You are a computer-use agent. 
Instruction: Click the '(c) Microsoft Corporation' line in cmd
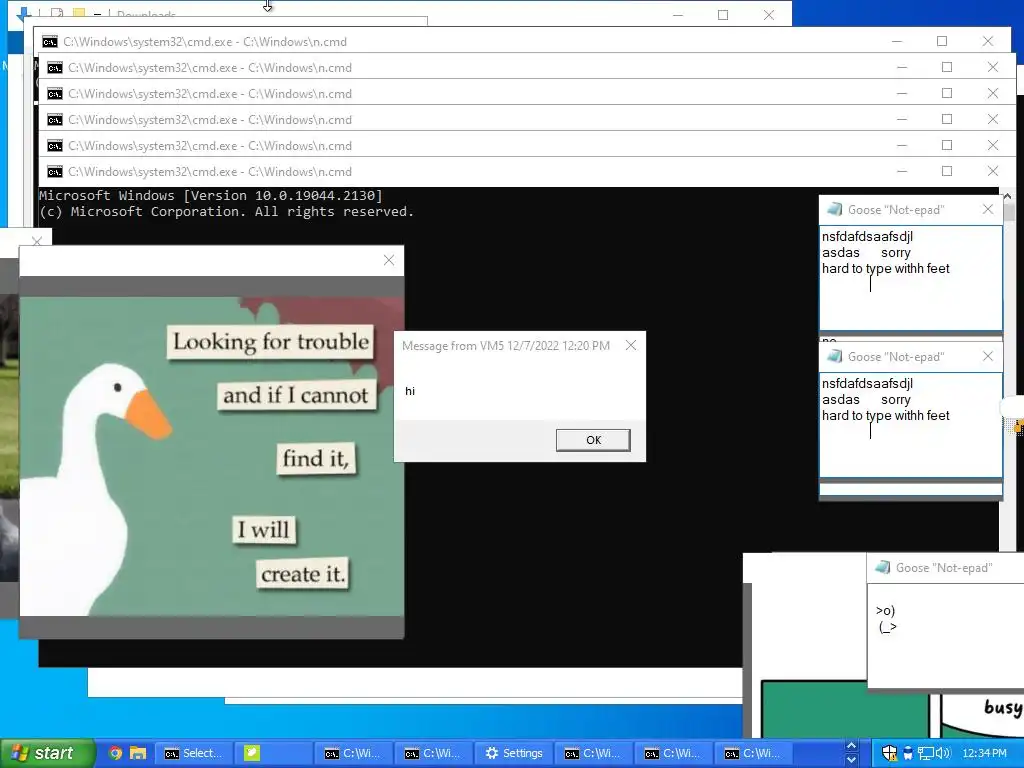click(226, 212)
